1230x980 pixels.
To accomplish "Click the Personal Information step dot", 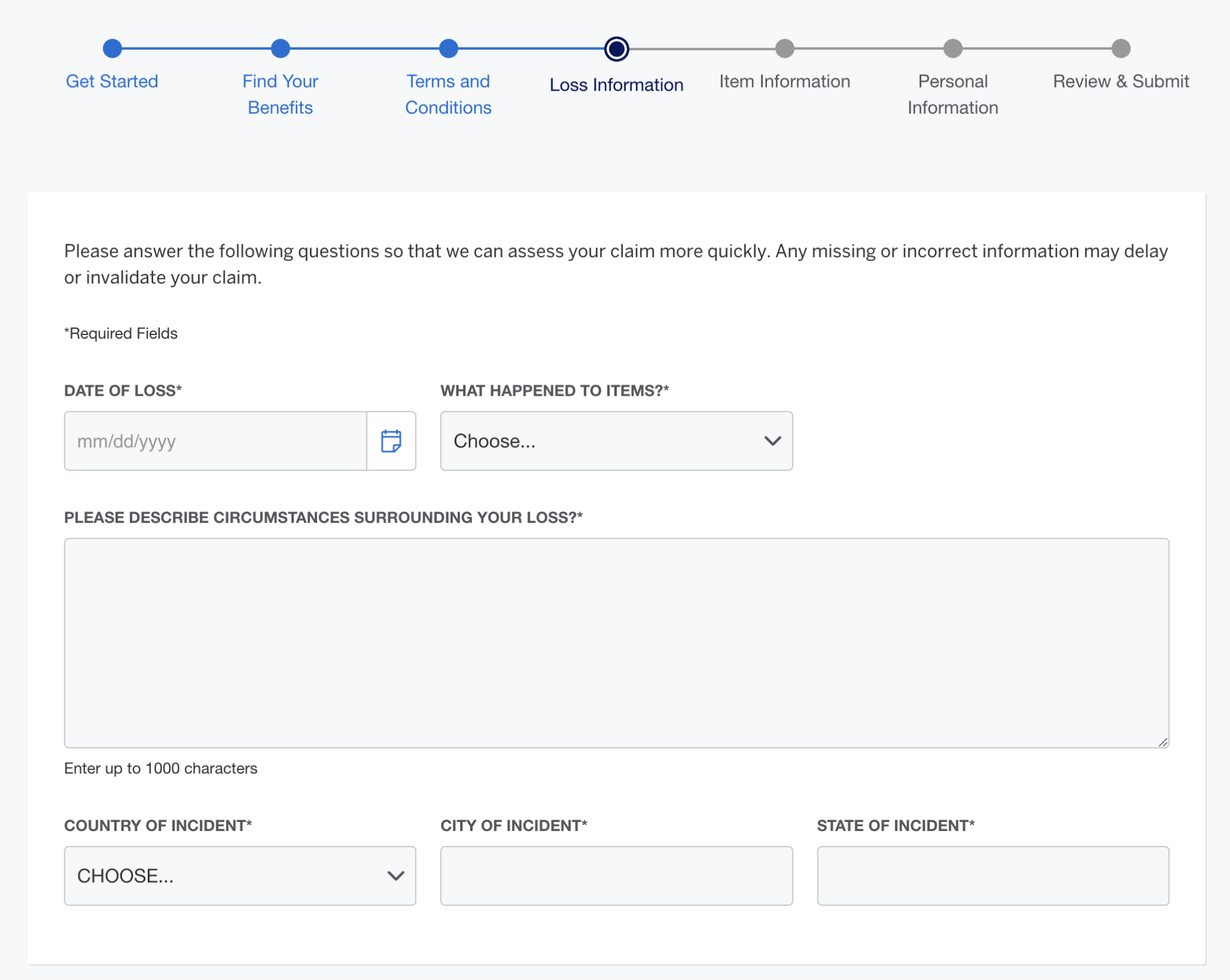I will 953,49.
